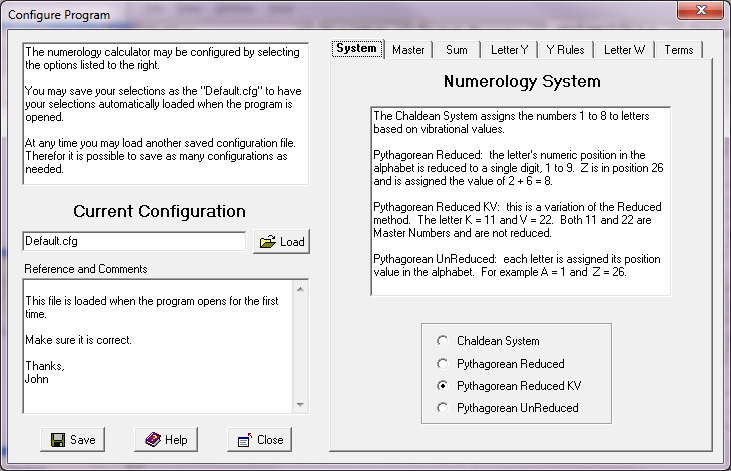Click the 'Current Configuration' heading
Viewport: 731px width, 471px height.
coord(159,211)
